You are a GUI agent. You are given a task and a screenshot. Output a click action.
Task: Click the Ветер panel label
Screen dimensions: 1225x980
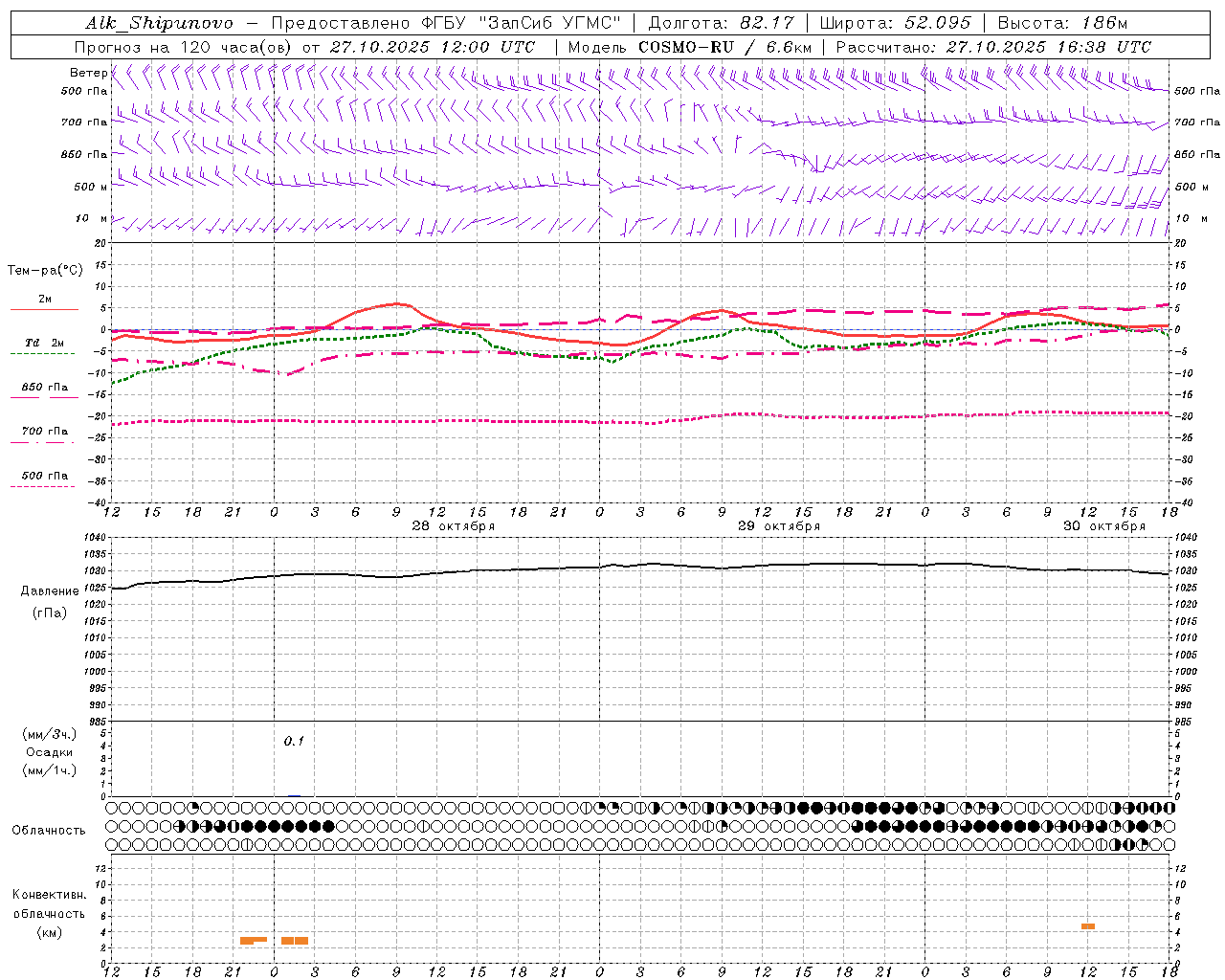(89, 73)
